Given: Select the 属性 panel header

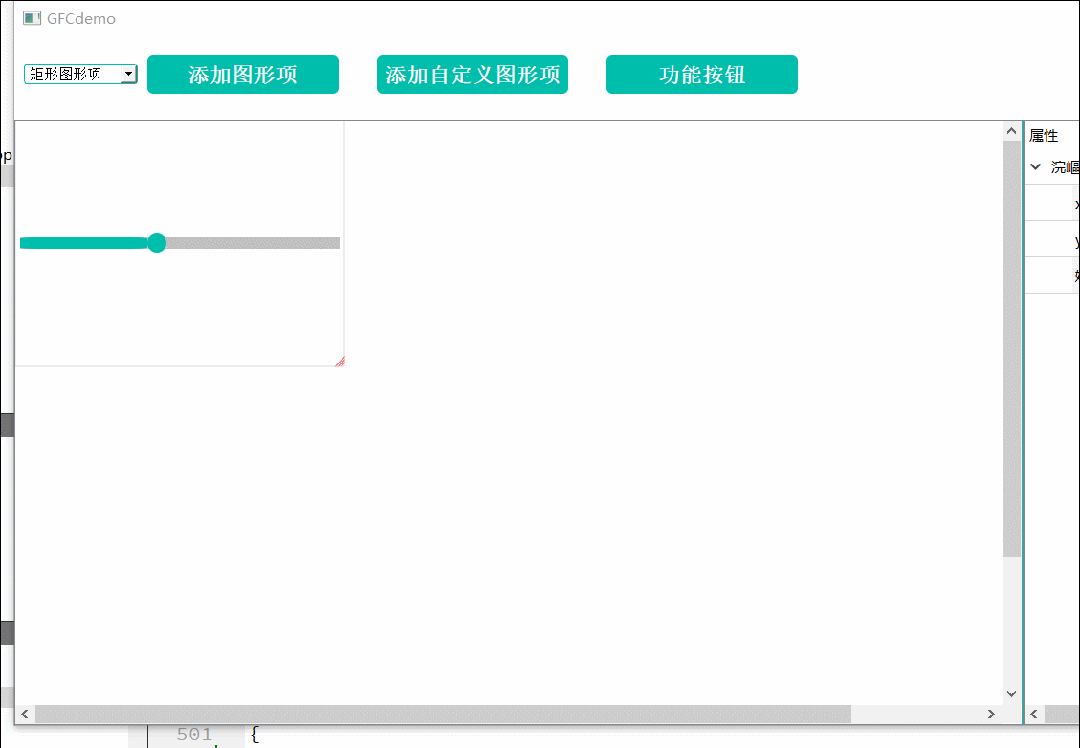Looking at the screenshot, I should pos(1043,136).
